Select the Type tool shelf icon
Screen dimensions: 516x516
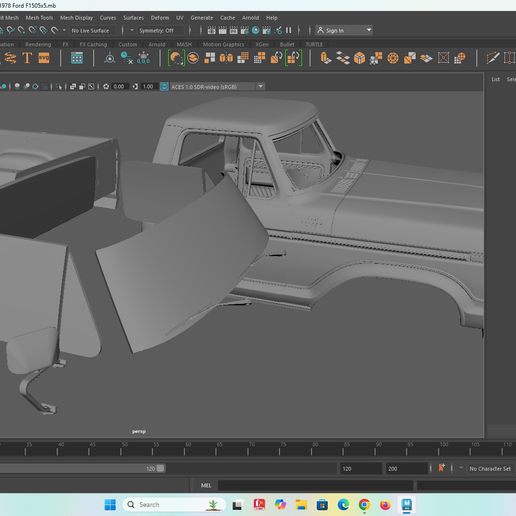tap(27, 58)
